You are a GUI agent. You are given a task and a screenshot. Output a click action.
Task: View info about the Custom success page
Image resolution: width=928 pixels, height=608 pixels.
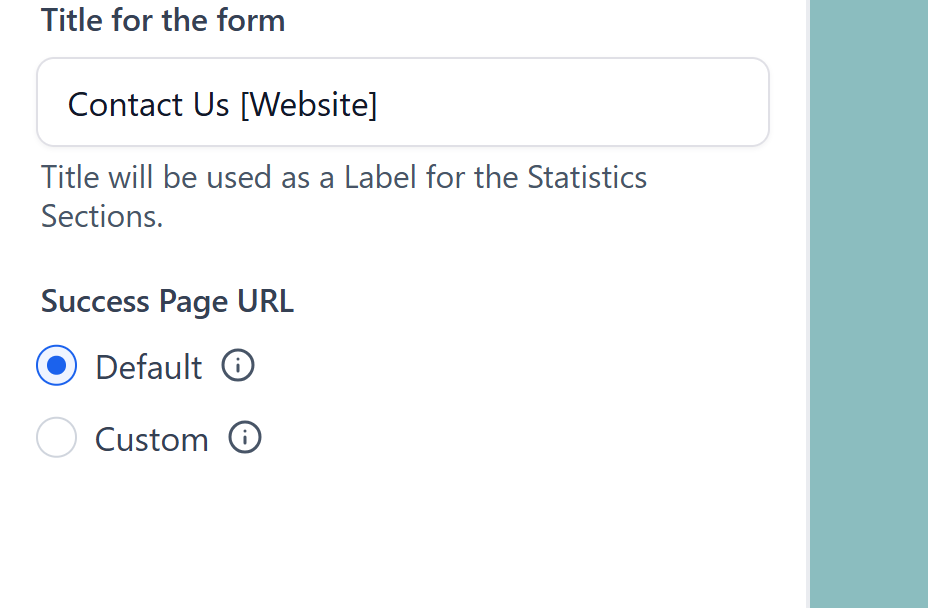click(x=244, y=437)
